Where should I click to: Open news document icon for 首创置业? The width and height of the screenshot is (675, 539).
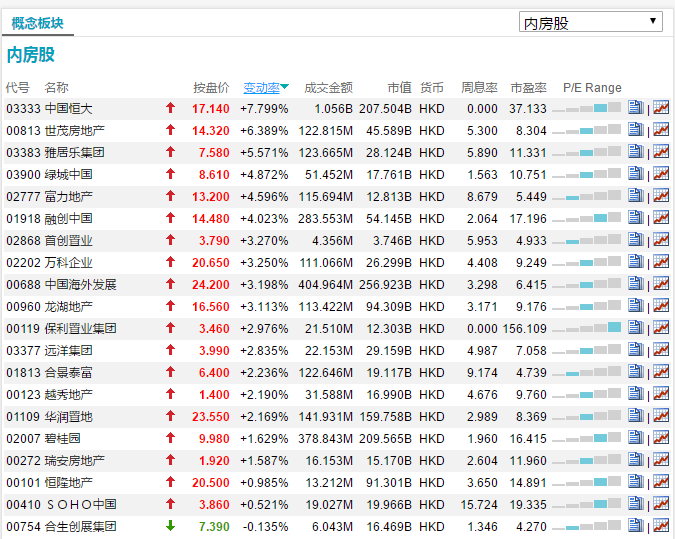pyautogui.click(x=636, y=239)
